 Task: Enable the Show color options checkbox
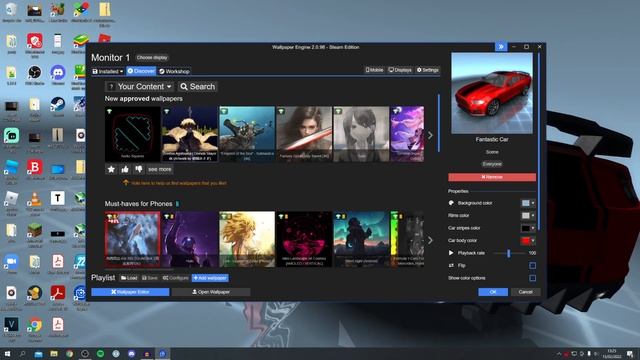(532, 278)
